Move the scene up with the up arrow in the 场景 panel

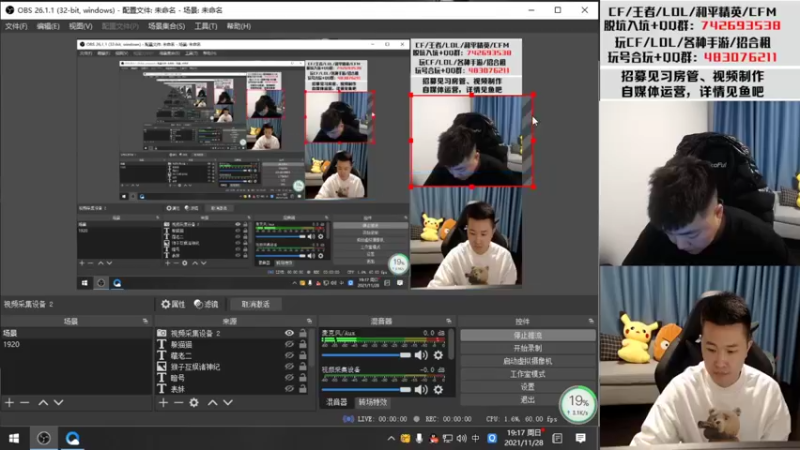[43, 403]
